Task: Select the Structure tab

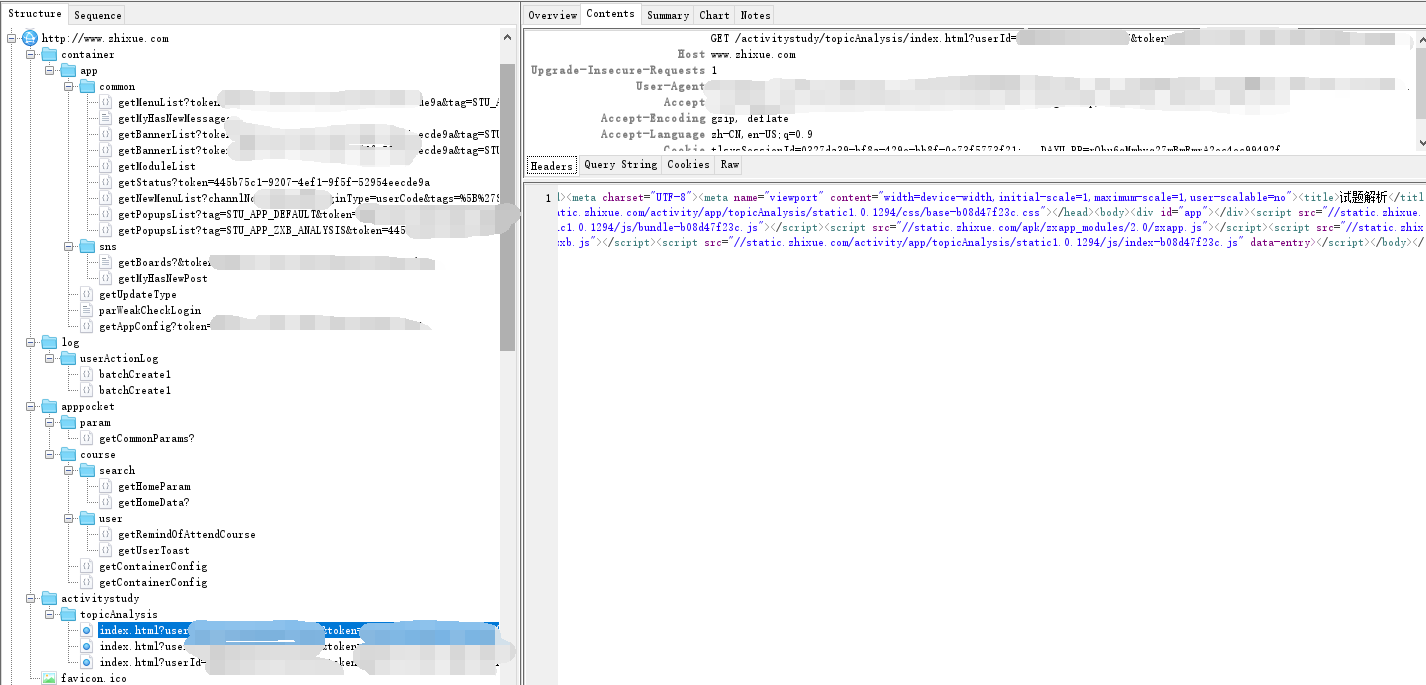Action: coord(35,14)
